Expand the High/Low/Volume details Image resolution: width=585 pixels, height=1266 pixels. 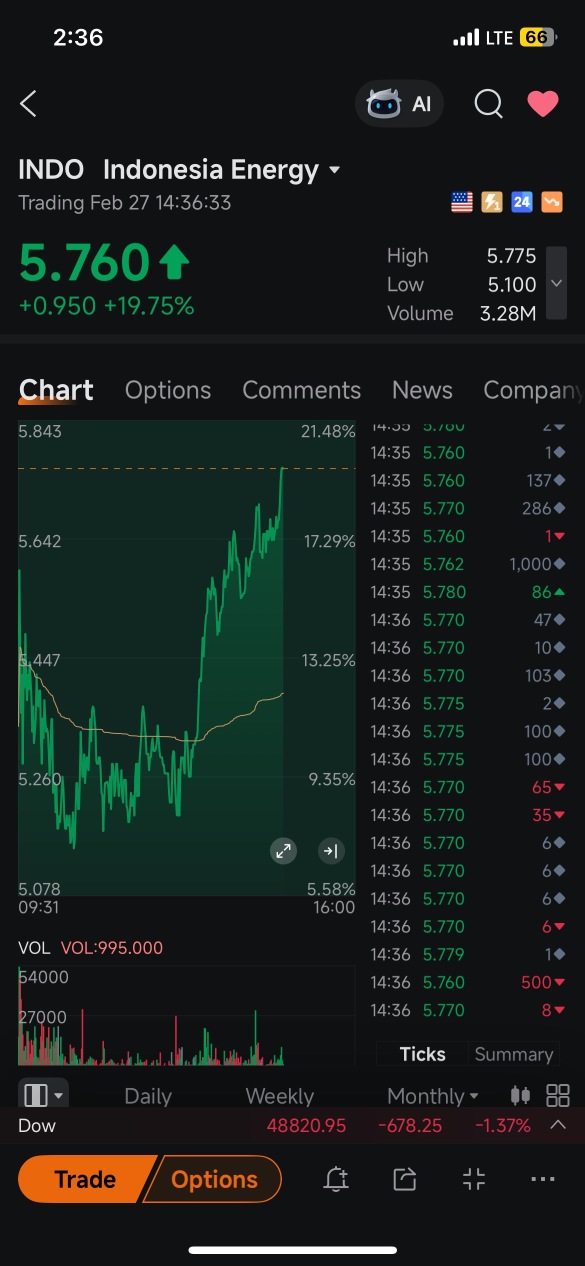[x=556, y=284]
